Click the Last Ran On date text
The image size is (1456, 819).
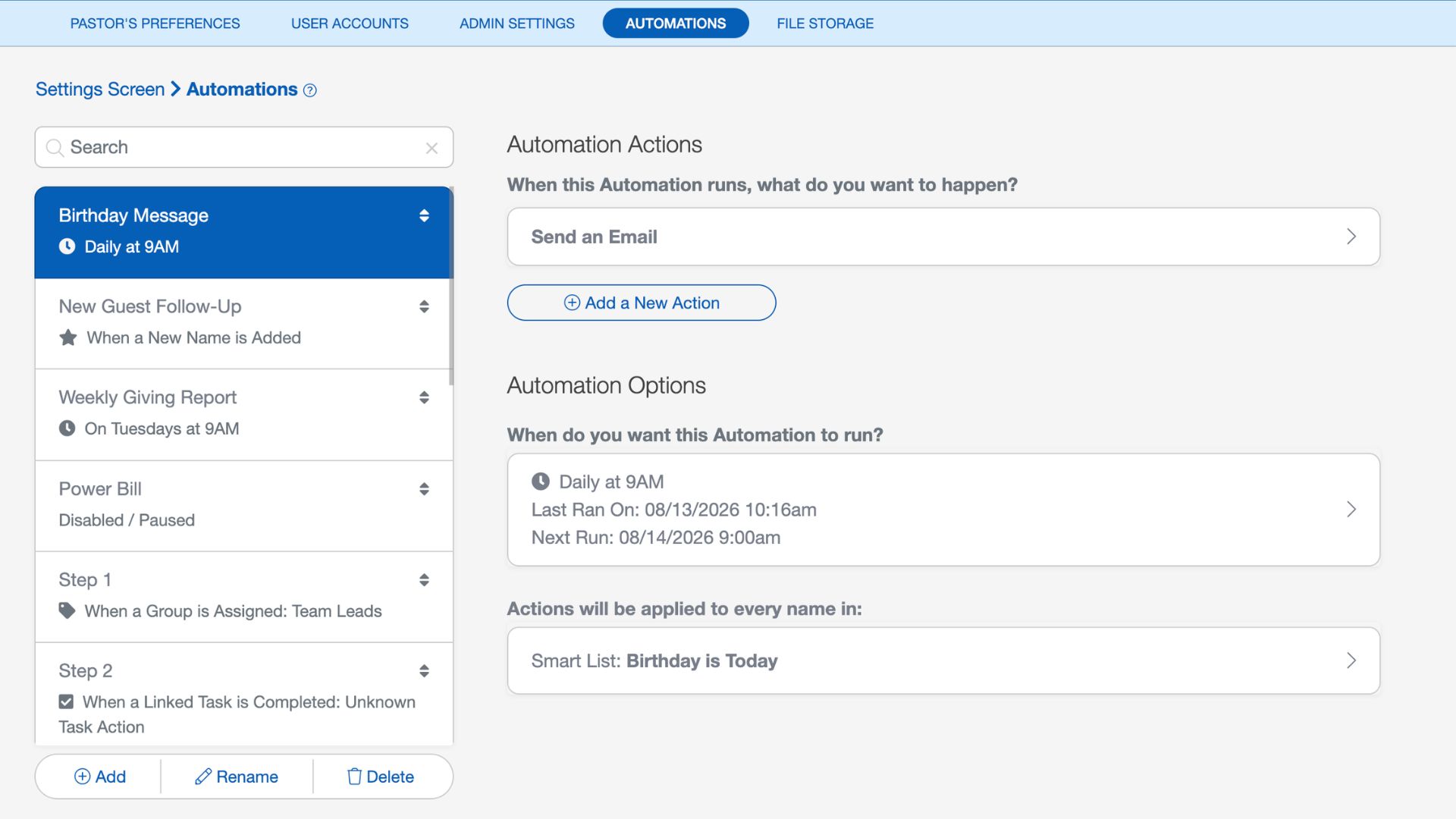point(674,510)
